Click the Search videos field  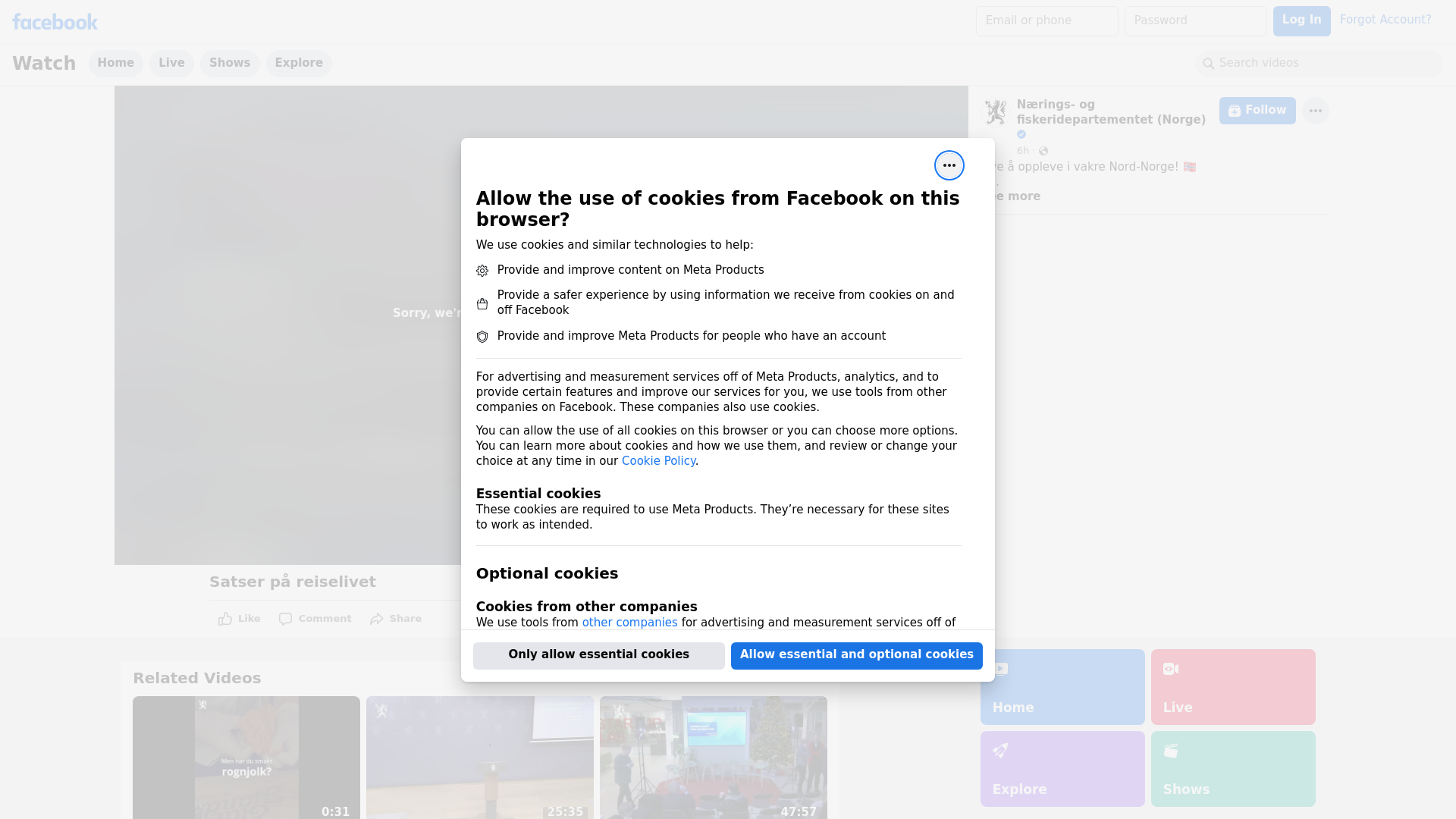pyautogui.click(x=1319, y=63)
